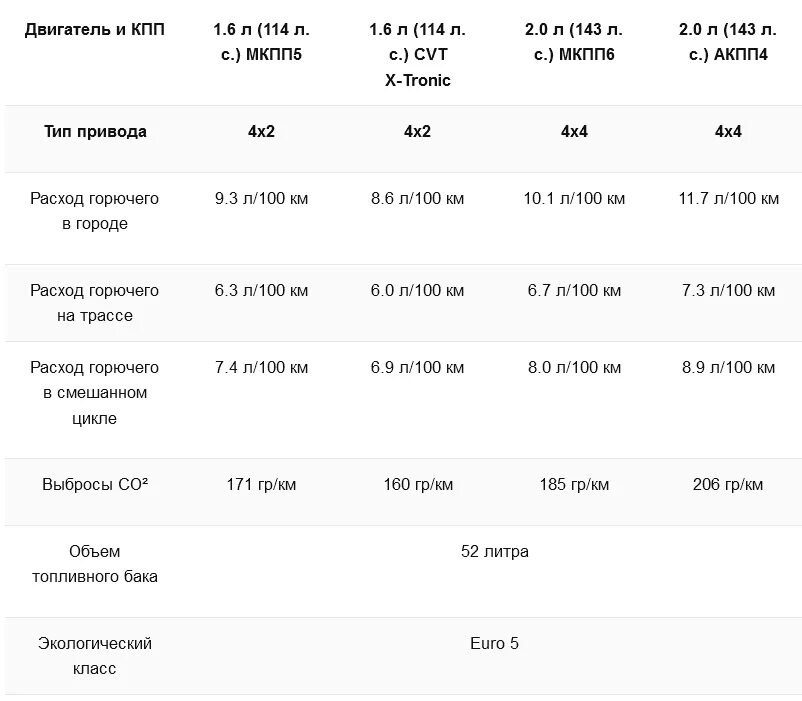The width and height of the screenshot is (802, 701).
Task: Click the '11.7 л/100 км' cell
Action: click(x=728, y=199)
